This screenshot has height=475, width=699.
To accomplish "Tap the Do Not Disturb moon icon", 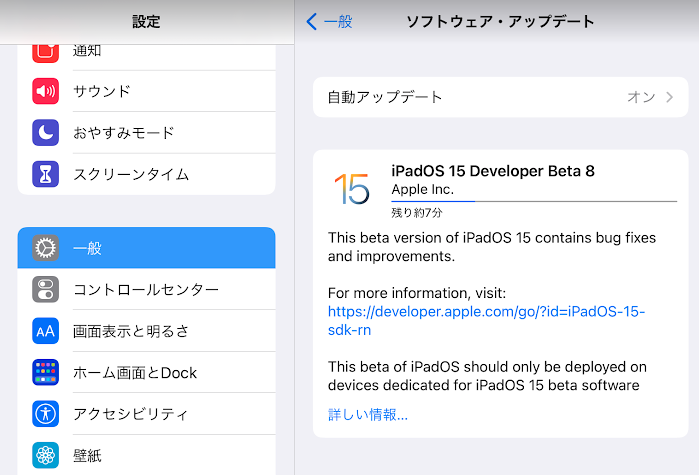I will [45, 133].
